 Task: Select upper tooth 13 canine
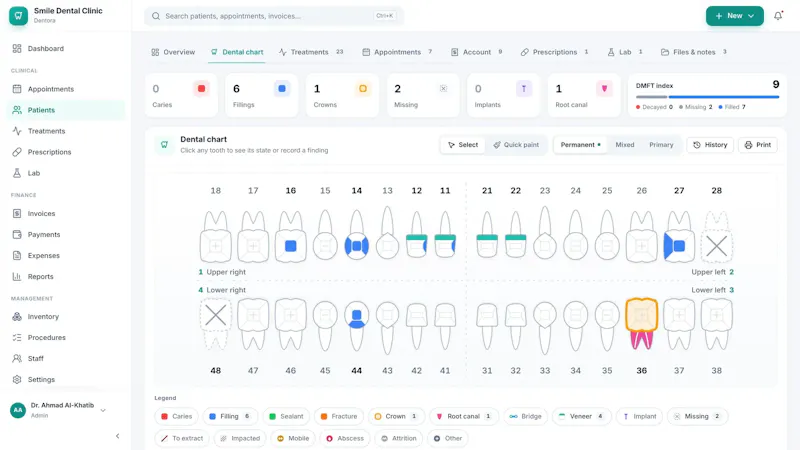[387, 233]
